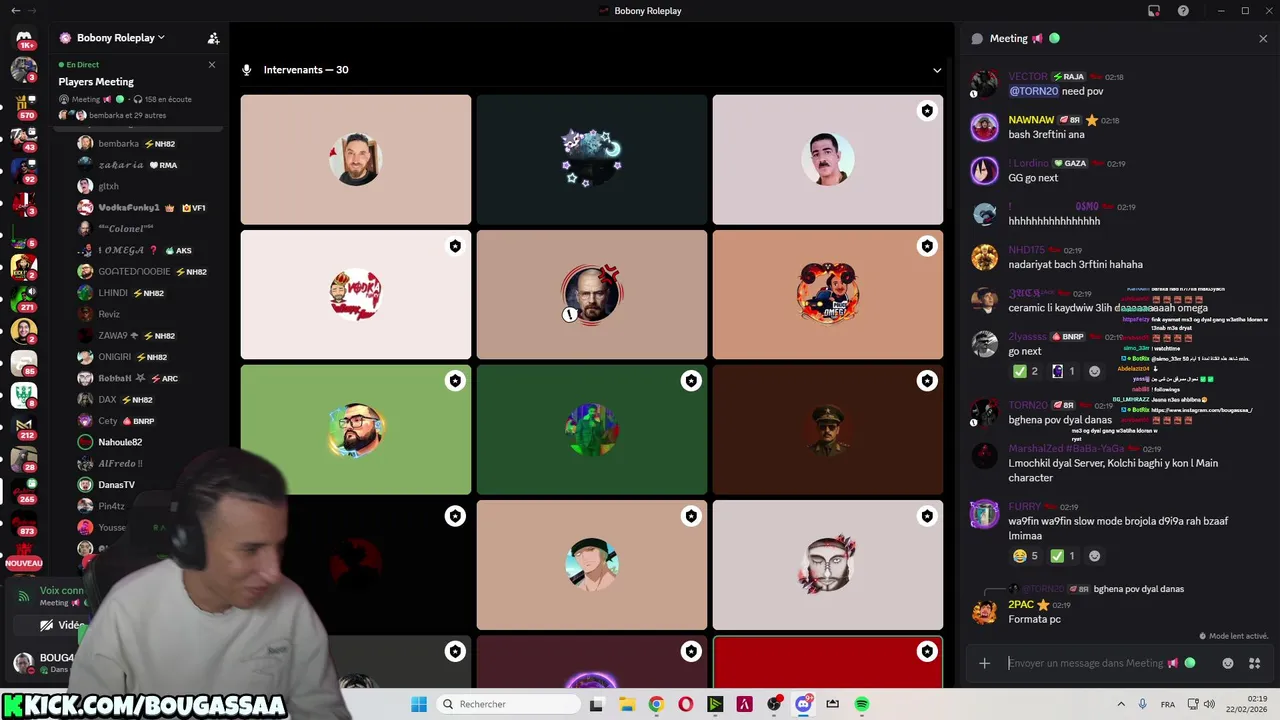This screenshot has width=1280, height=720.
Task: Open the inbox icon in title bar
Action: point(1154,11)
